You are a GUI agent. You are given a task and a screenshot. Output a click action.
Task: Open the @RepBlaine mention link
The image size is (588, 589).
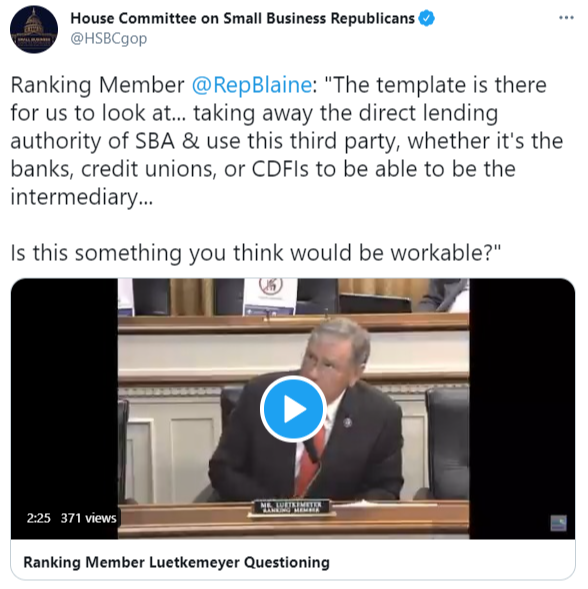pos(251,85)
